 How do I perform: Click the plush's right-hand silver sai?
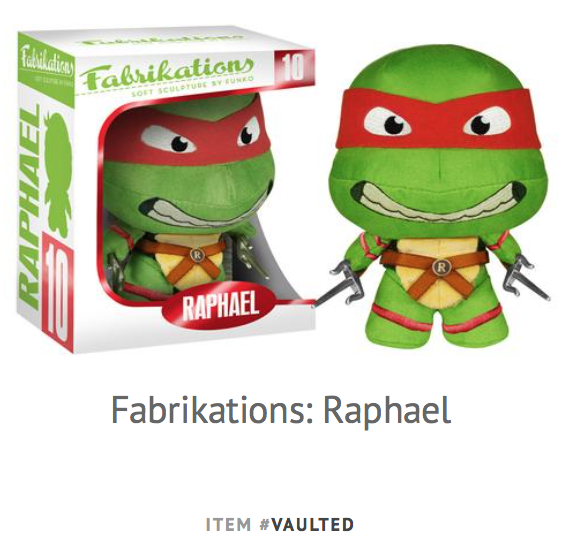click(x=526, y=277)
